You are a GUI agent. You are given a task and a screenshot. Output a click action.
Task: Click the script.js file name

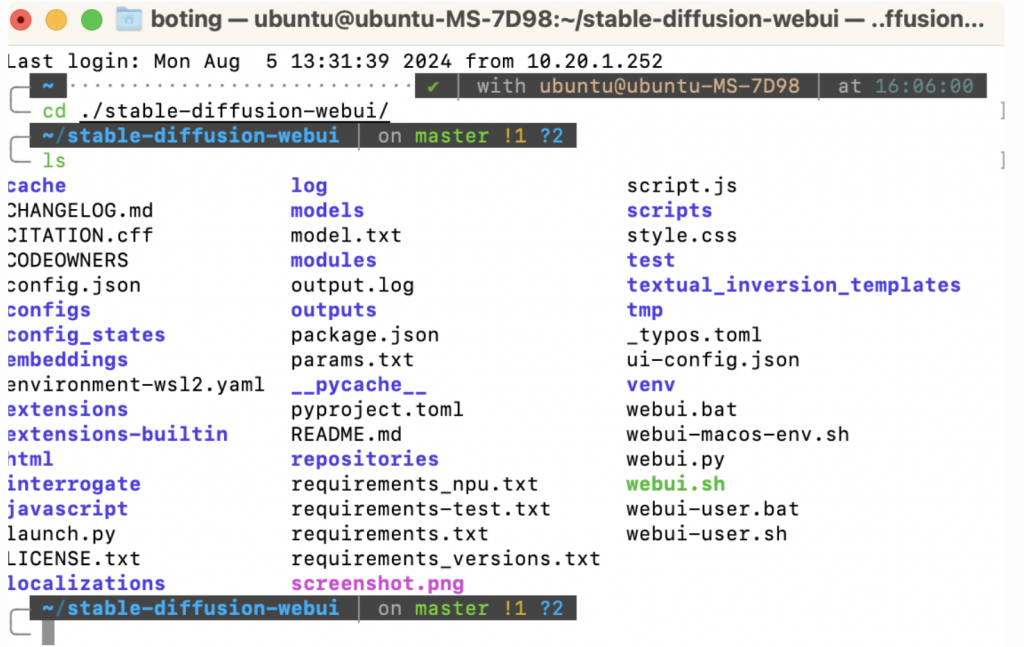(x=682, y=186)
